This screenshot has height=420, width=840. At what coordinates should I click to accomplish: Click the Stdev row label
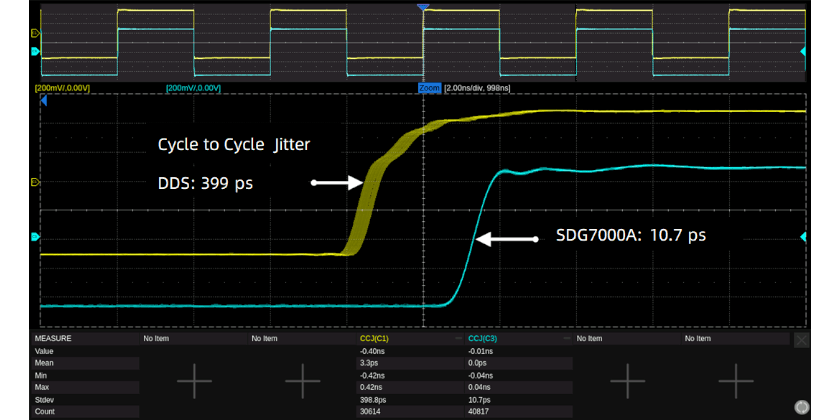(x=46, y=399)
